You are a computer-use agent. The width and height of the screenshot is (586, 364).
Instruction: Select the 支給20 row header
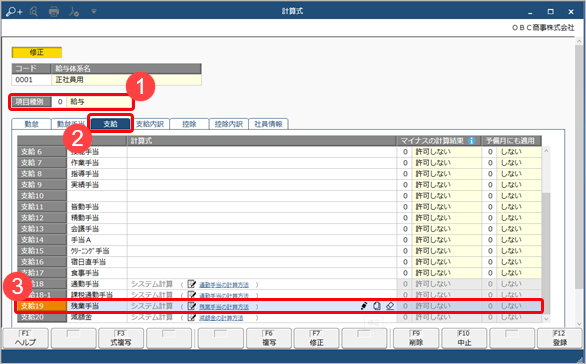[x=42, y=317]
